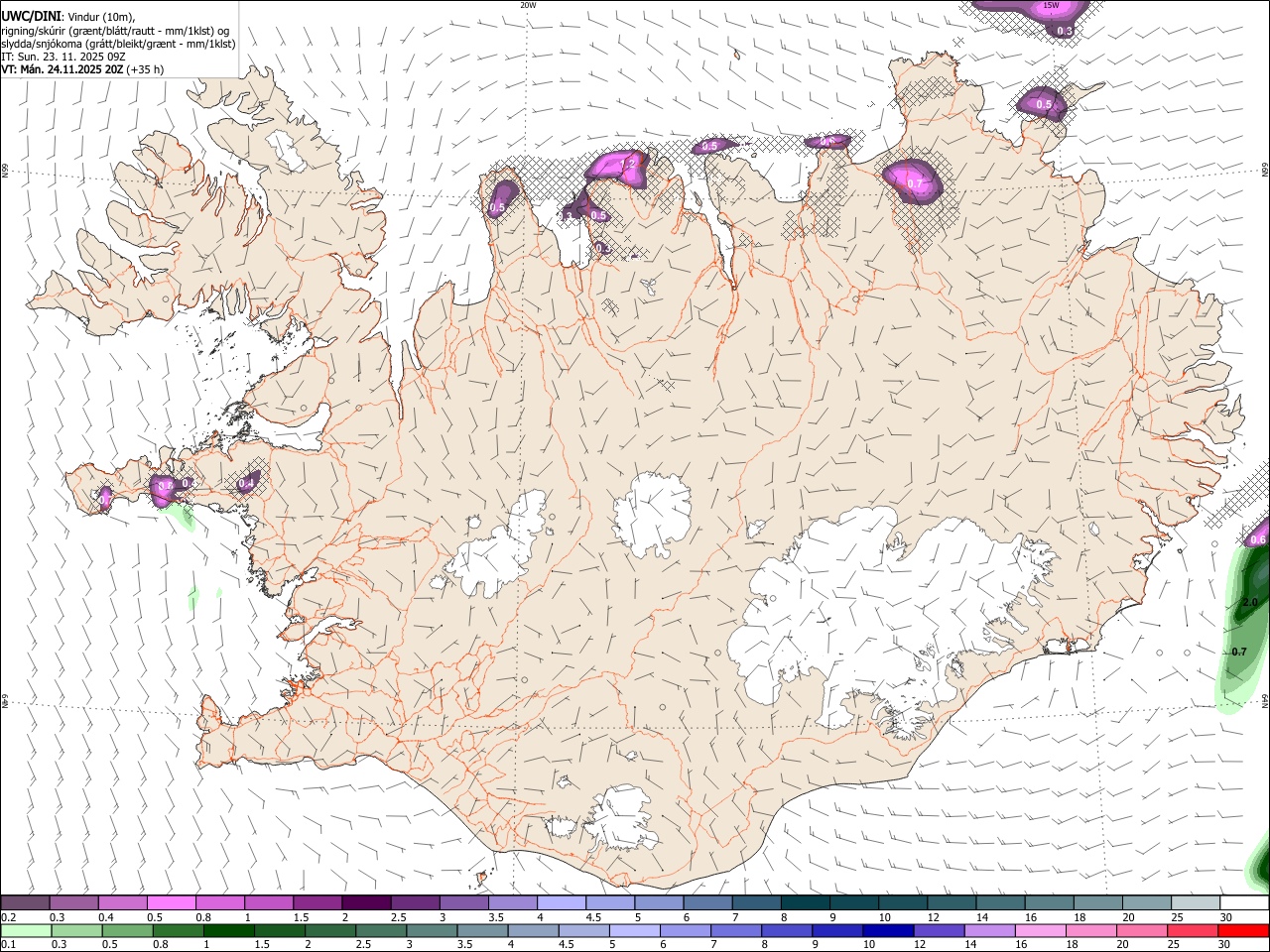Click the 'slydda/snjókoma' legend description line
The height and width of the screenshot is (952, 1270).
coord(118,44)
